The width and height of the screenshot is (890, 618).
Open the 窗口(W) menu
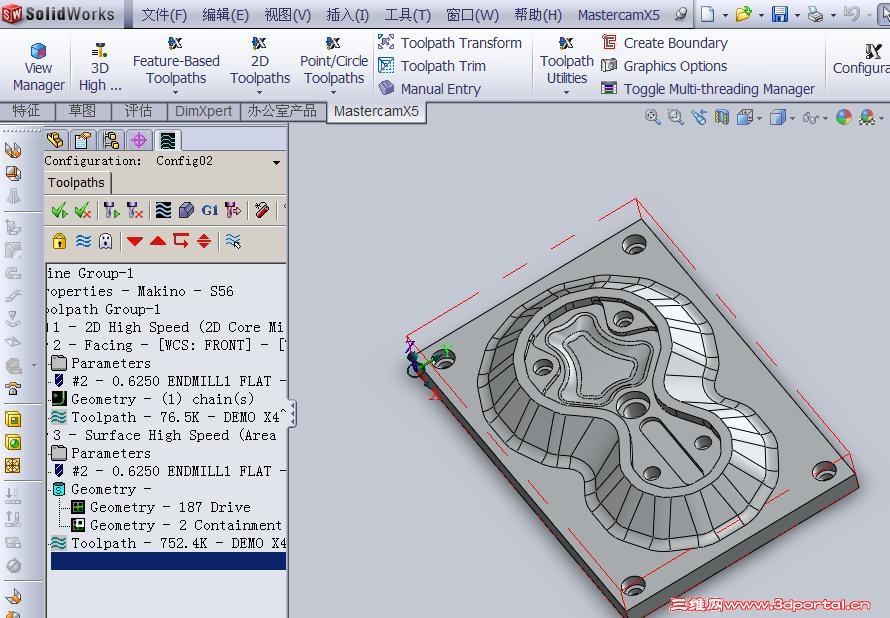click(472, 14)
